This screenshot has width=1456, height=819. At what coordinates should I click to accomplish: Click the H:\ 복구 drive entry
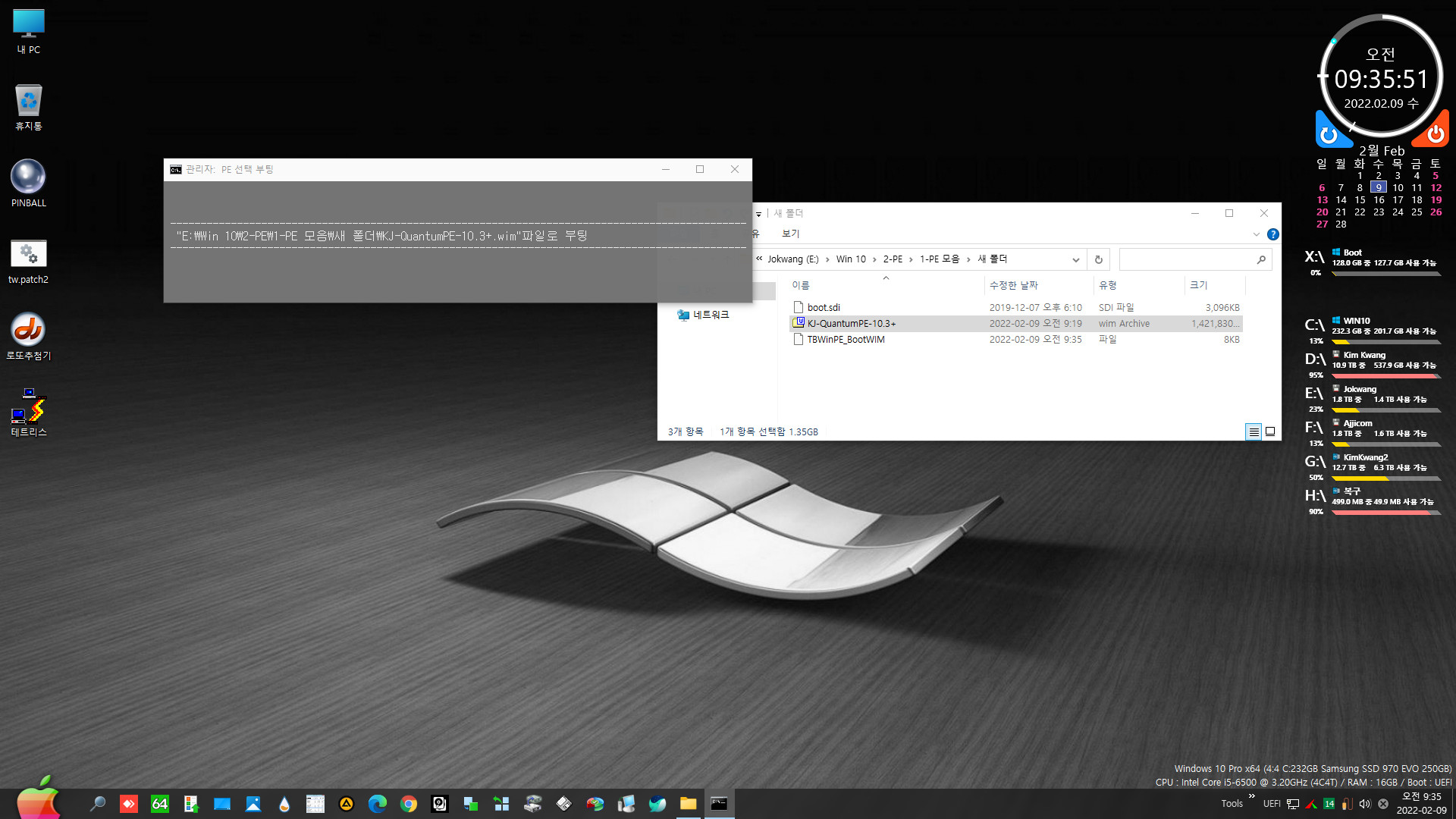pos(1371,500)
